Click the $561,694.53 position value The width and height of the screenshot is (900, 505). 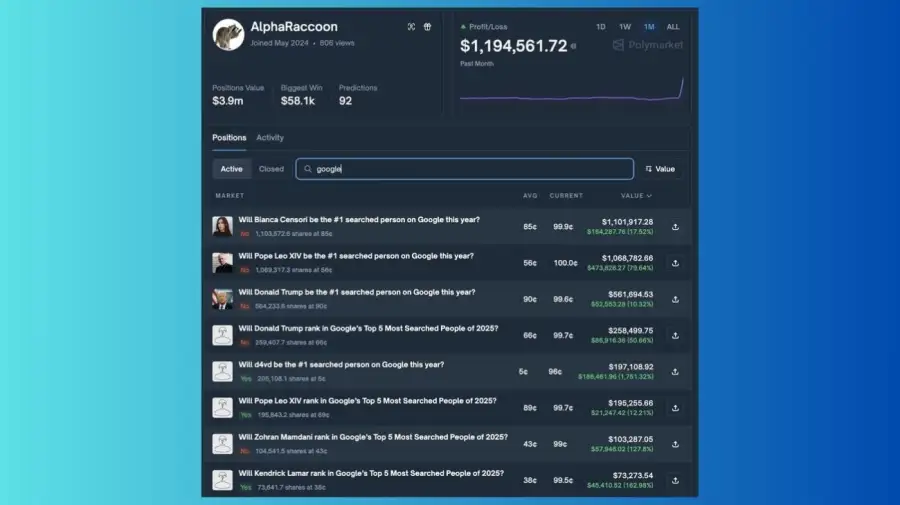[630, 294]
